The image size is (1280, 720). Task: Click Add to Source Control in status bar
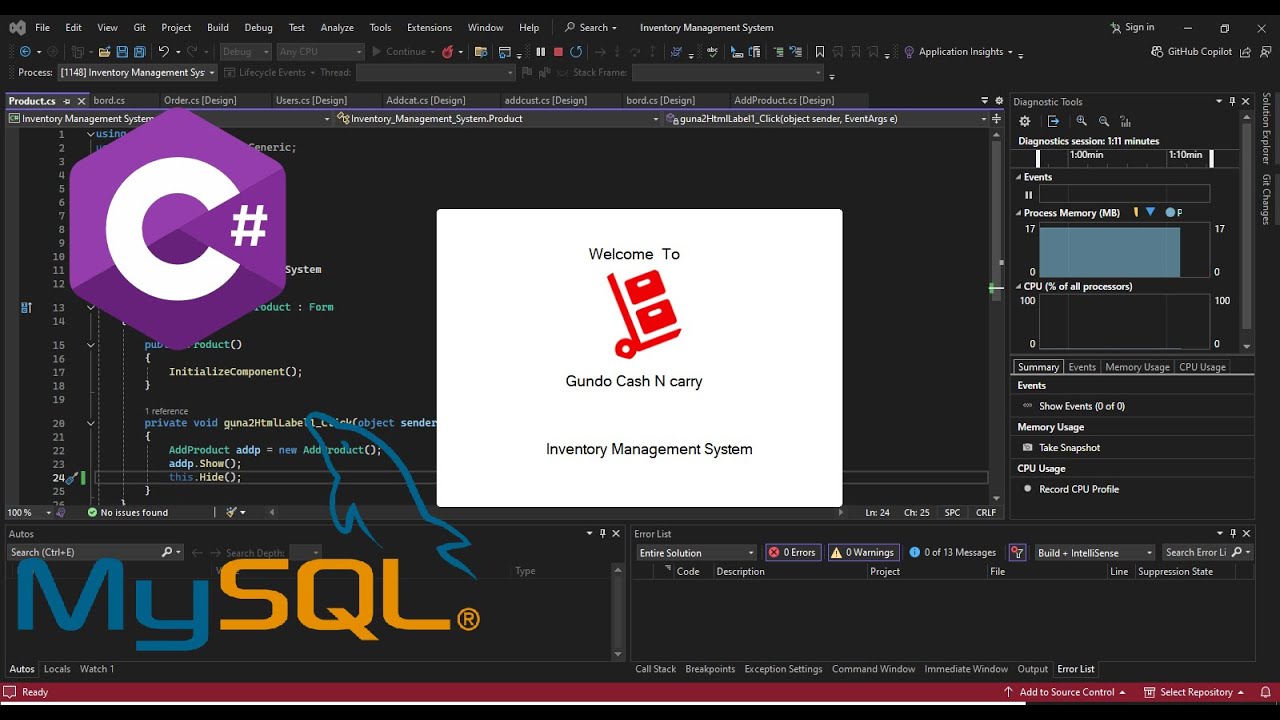click(1066, 692)
